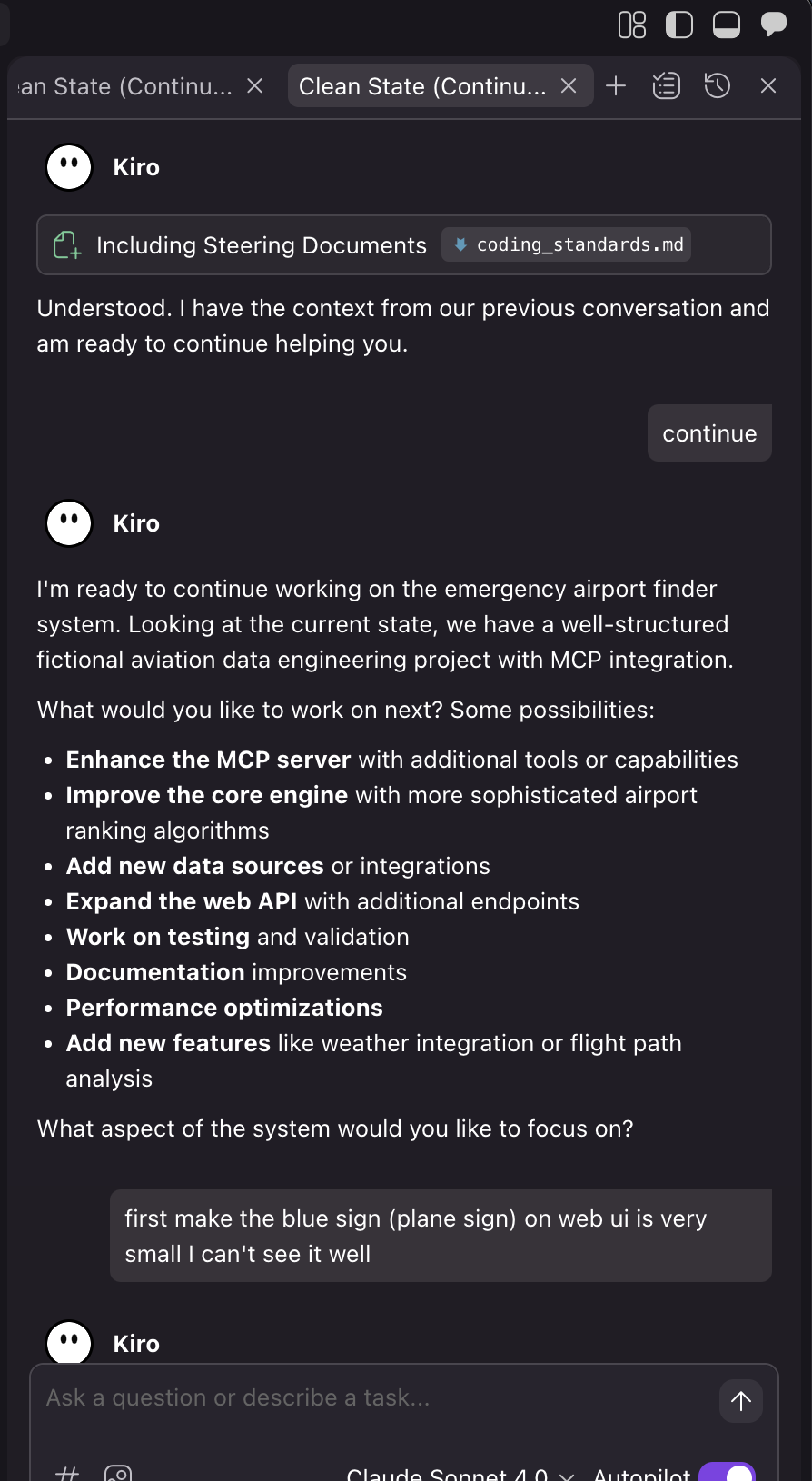812x1481 pixels.
Task: Click the context hash icon below input box
Action: (x=66, y=1470)
